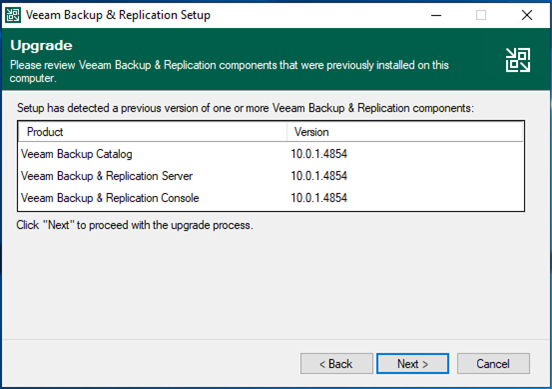Click the Veeam logo in the green header
552x389 pixels.
[518, 60]
